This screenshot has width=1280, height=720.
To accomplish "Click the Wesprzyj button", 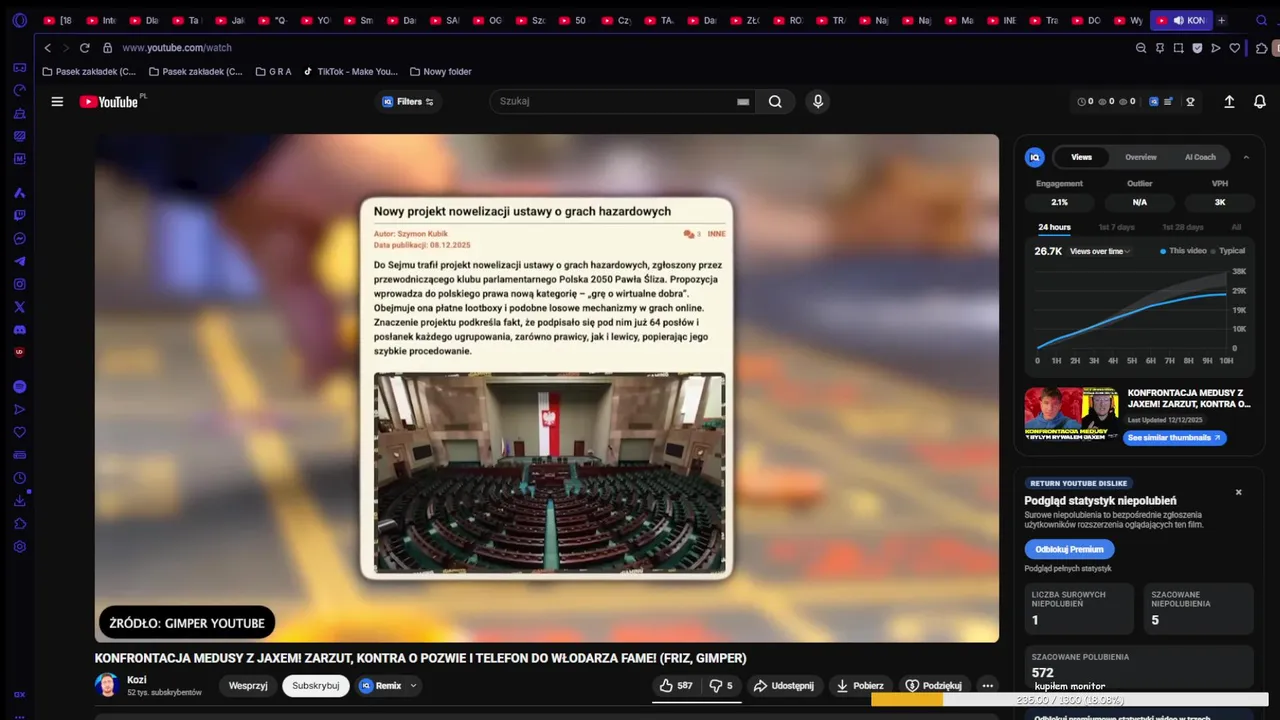I will tap(248, 685).
